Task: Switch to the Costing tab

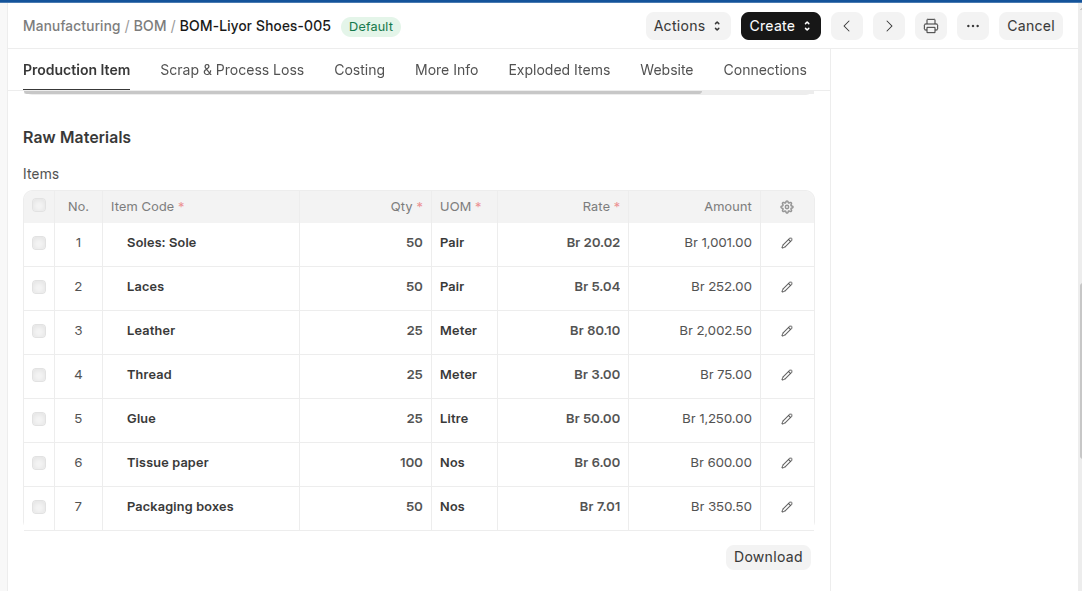Action: point(359,70)
